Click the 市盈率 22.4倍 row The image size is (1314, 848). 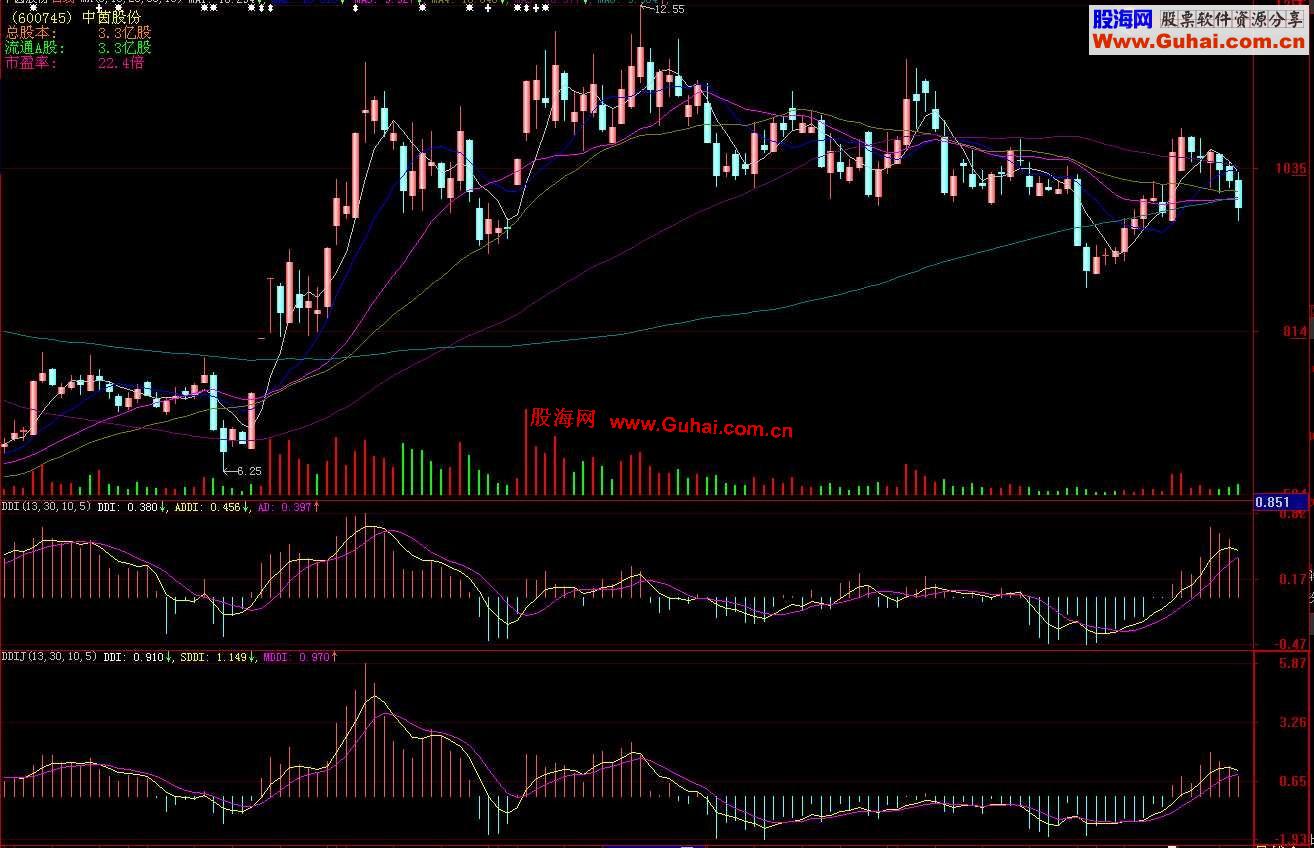[x=74, y=62]
